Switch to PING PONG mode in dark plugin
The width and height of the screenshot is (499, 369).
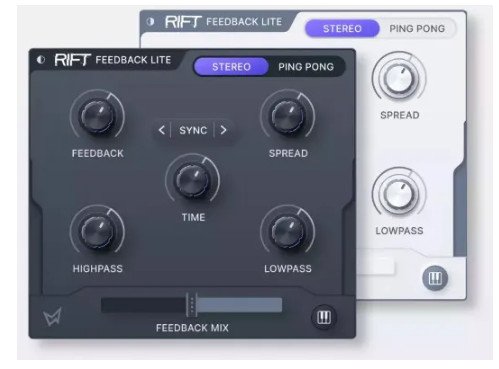pos(306,67)
